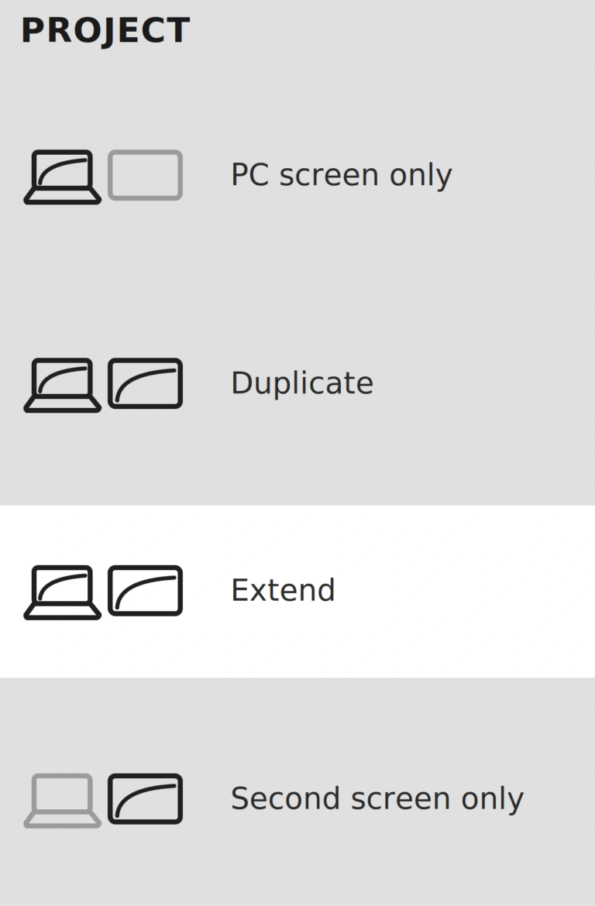Select the Extend text label
The width and height of the screenshot is (595, 906).
(283, 590)
